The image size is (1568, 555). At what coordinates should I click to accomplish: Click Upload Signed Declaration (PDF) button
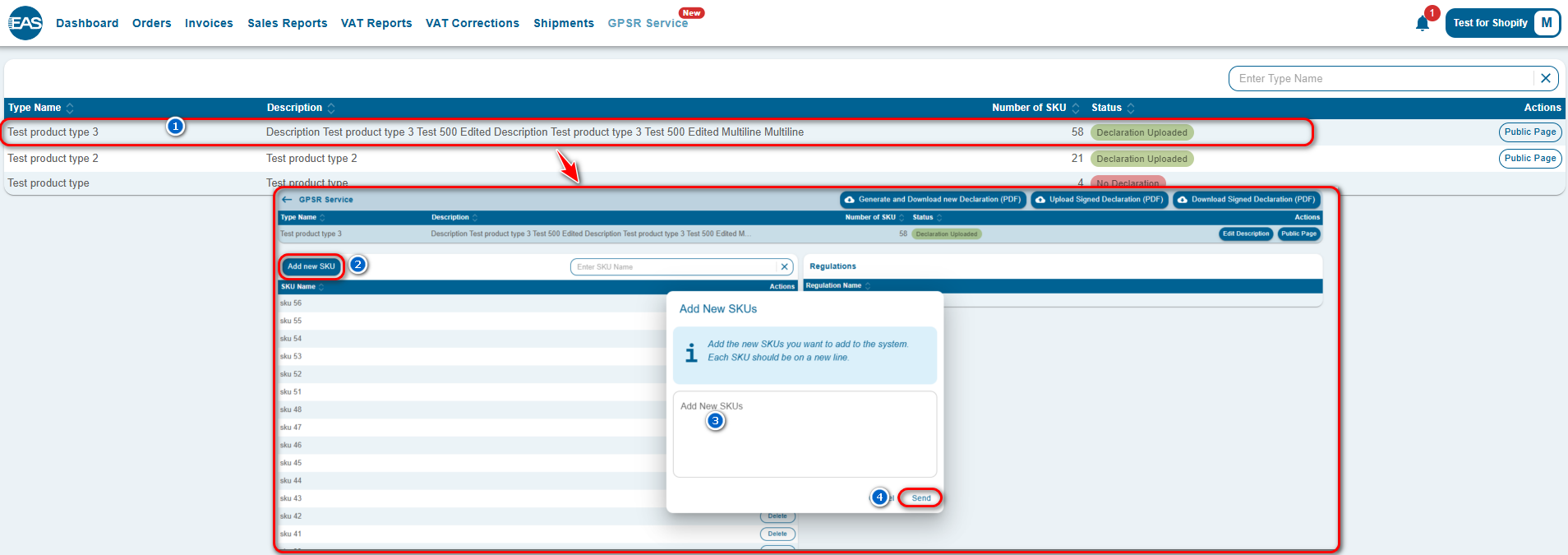click(x=1100, y=200)
